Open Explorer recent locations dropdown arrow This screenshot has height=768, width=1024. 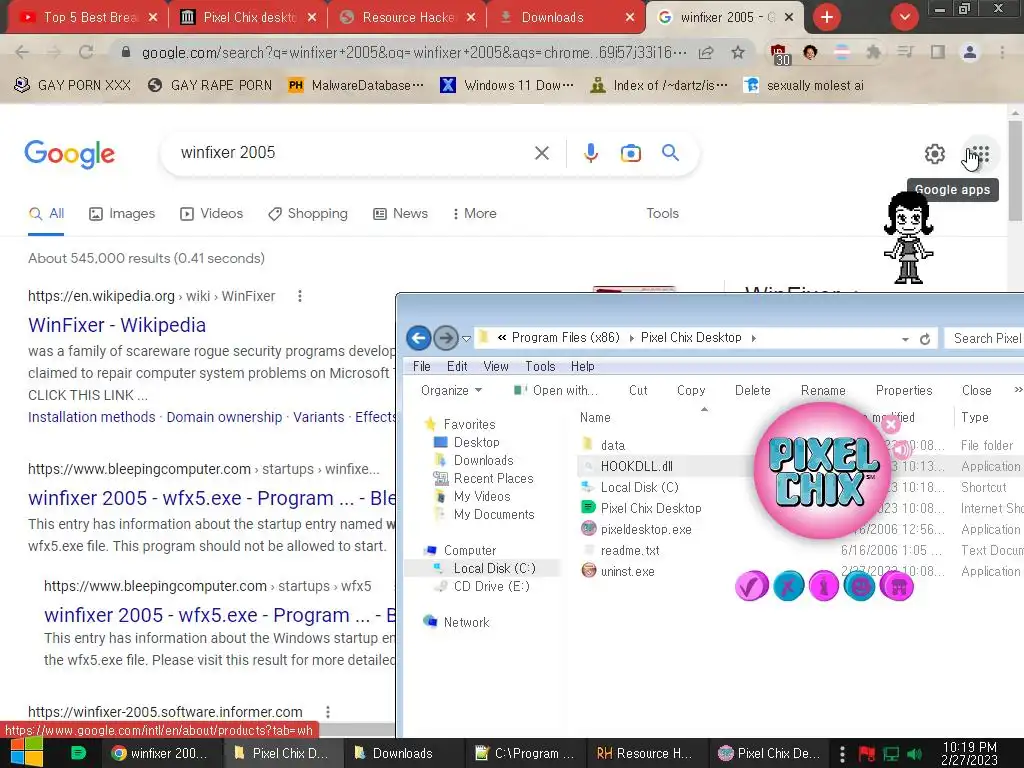coord(466,338)
